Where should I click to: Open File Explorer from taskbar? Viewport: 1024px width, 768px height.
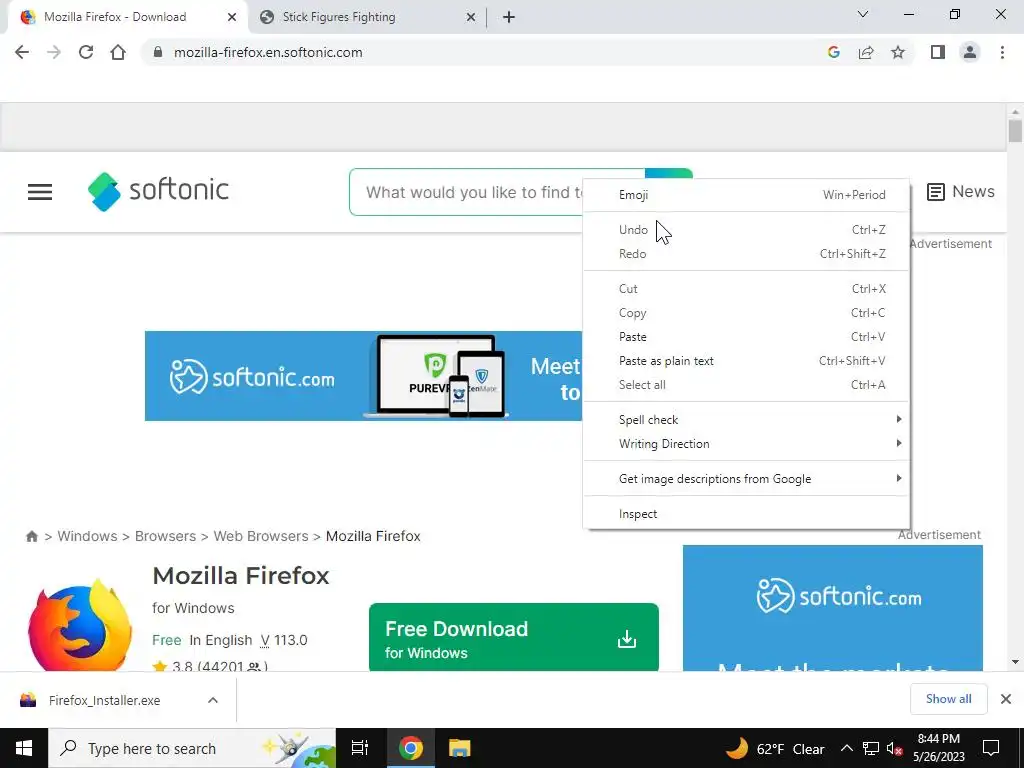coord(459,748)
